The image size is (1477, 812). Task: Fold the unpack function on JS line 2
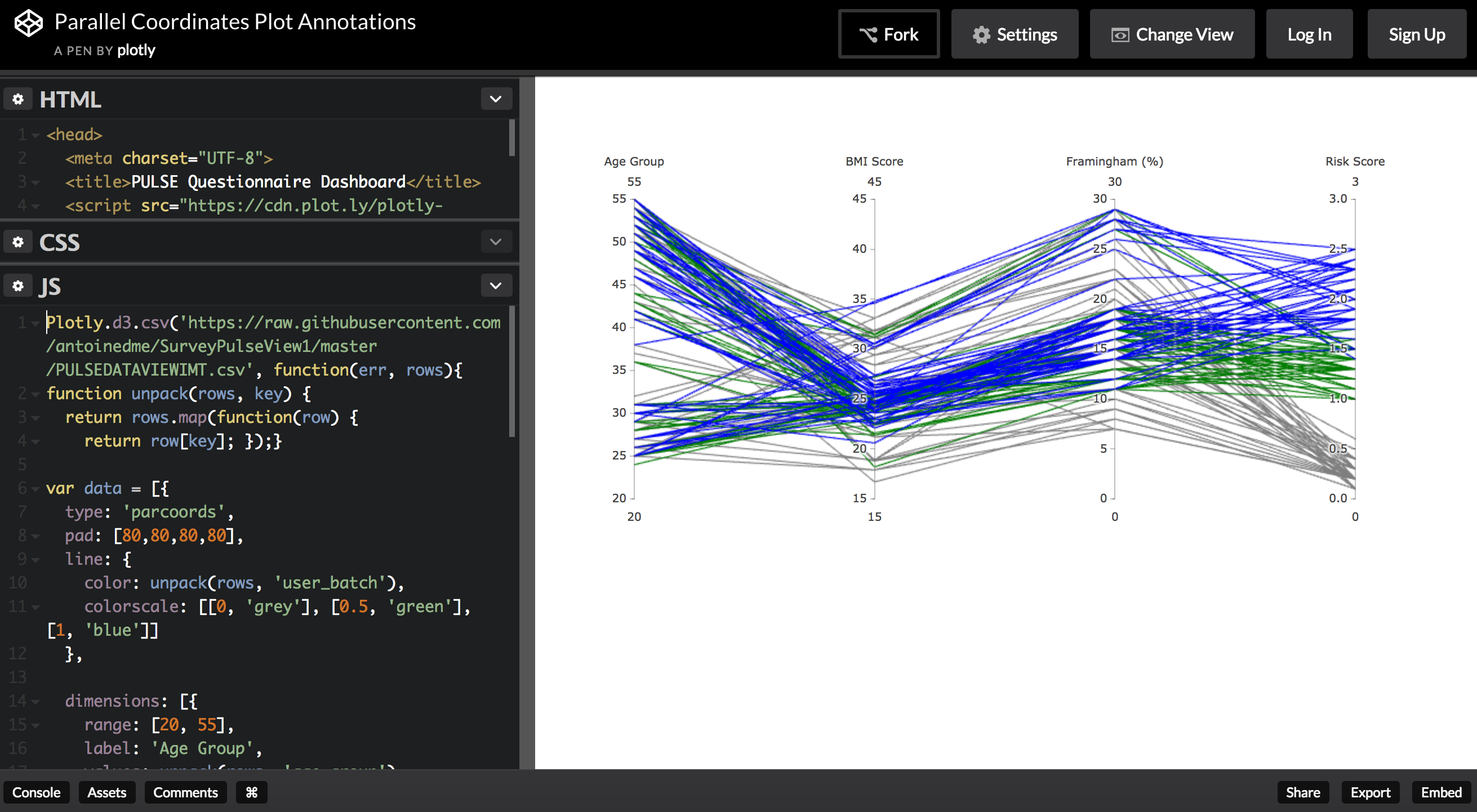35,394
